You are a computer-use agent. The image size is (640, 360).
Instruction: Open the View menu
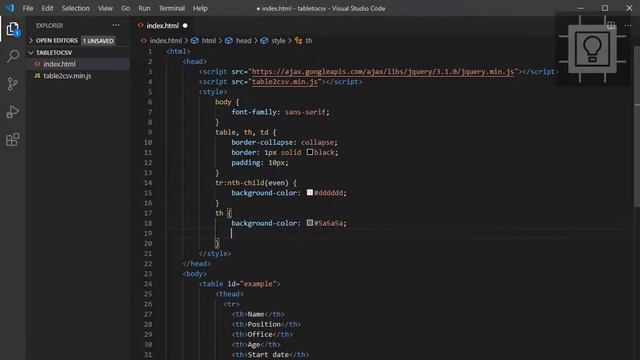tap(105, 8)
